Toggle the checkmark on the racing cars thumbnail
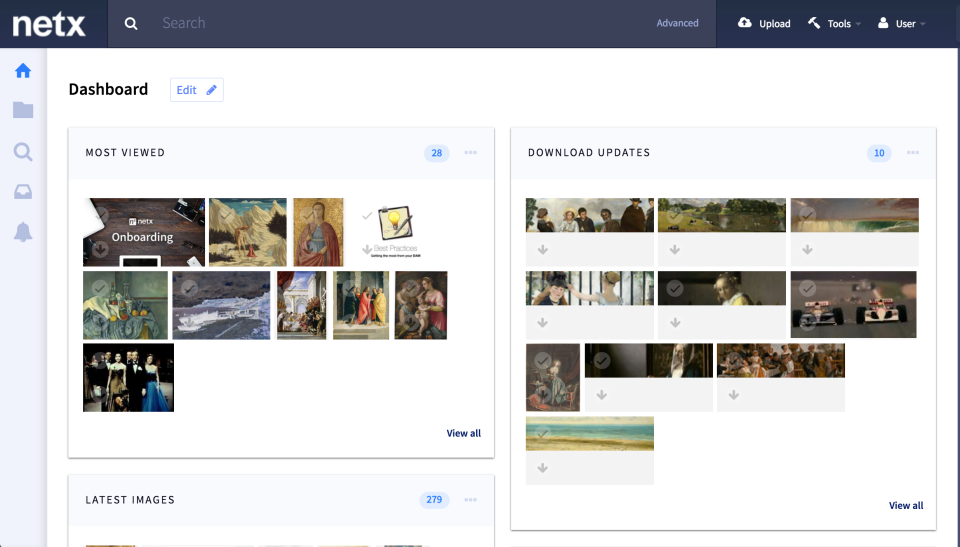The width and height of the screenshot is (960, 547). tap(808, 288)
